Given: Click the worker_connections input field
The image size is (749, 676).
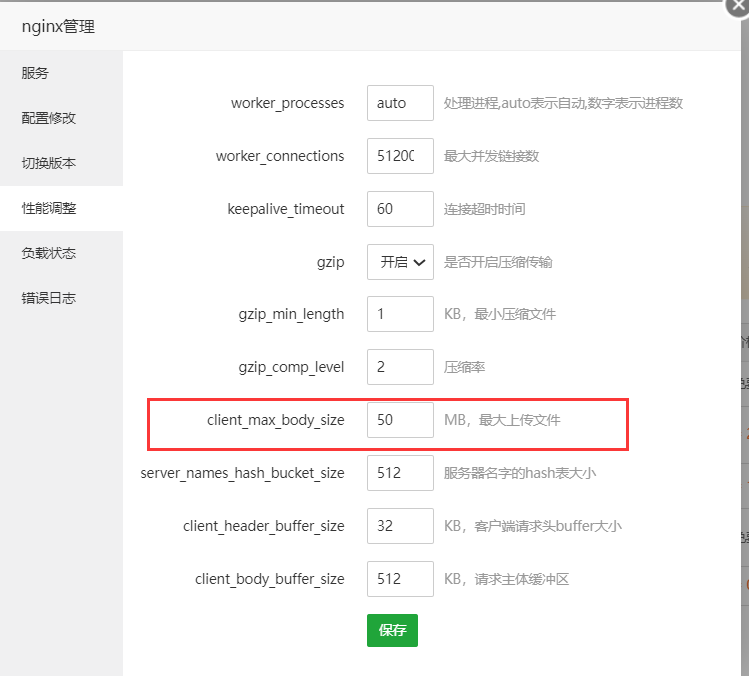Looking at the screenshot, I should [400, 156].
